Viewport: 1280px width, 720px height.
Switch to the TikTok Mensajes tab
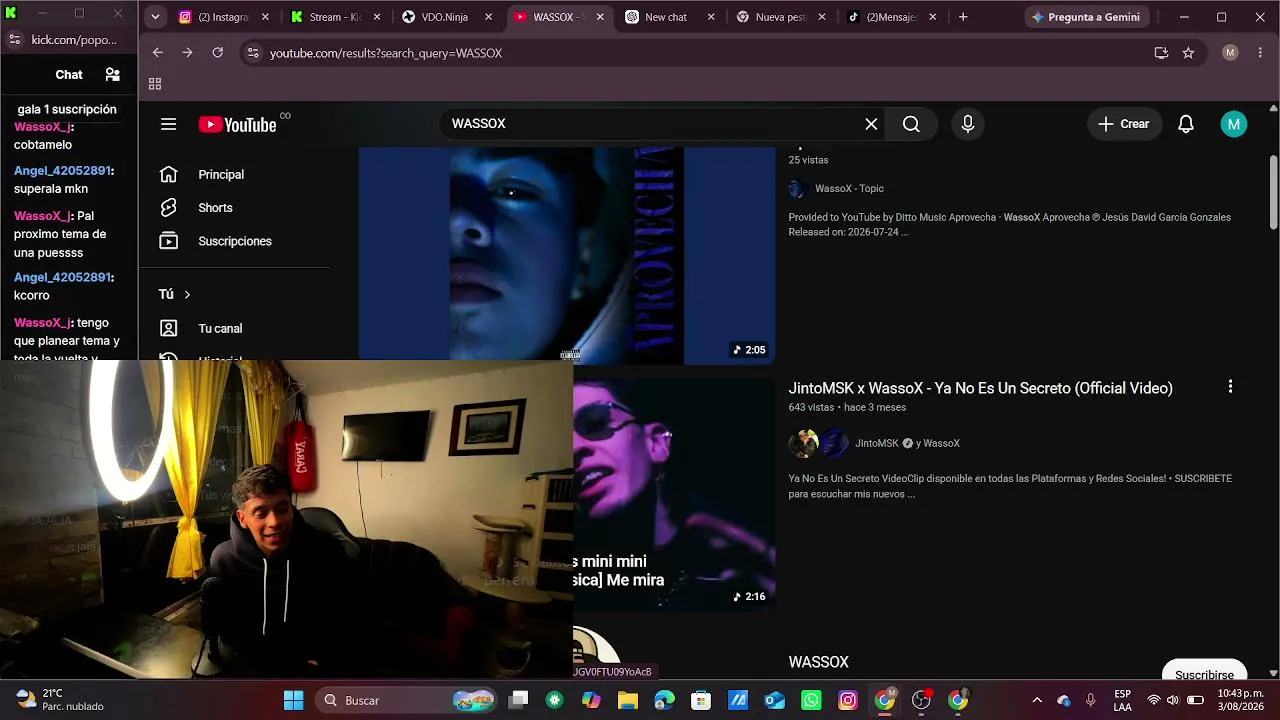(892, 17)
